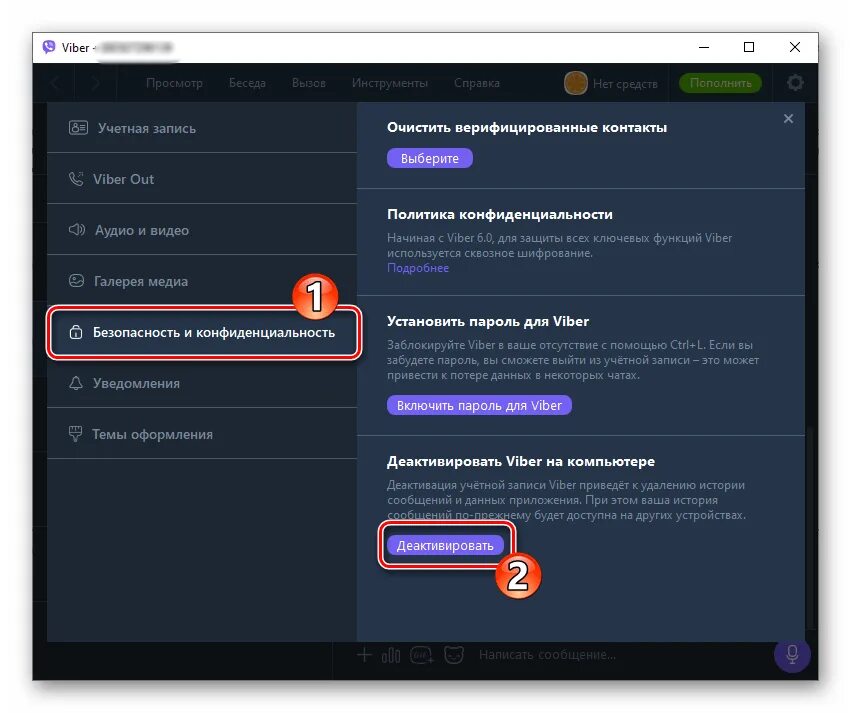This screenshot has width=851, height=713.
Task: Maximize the Viber window
Action: [748, 47]
